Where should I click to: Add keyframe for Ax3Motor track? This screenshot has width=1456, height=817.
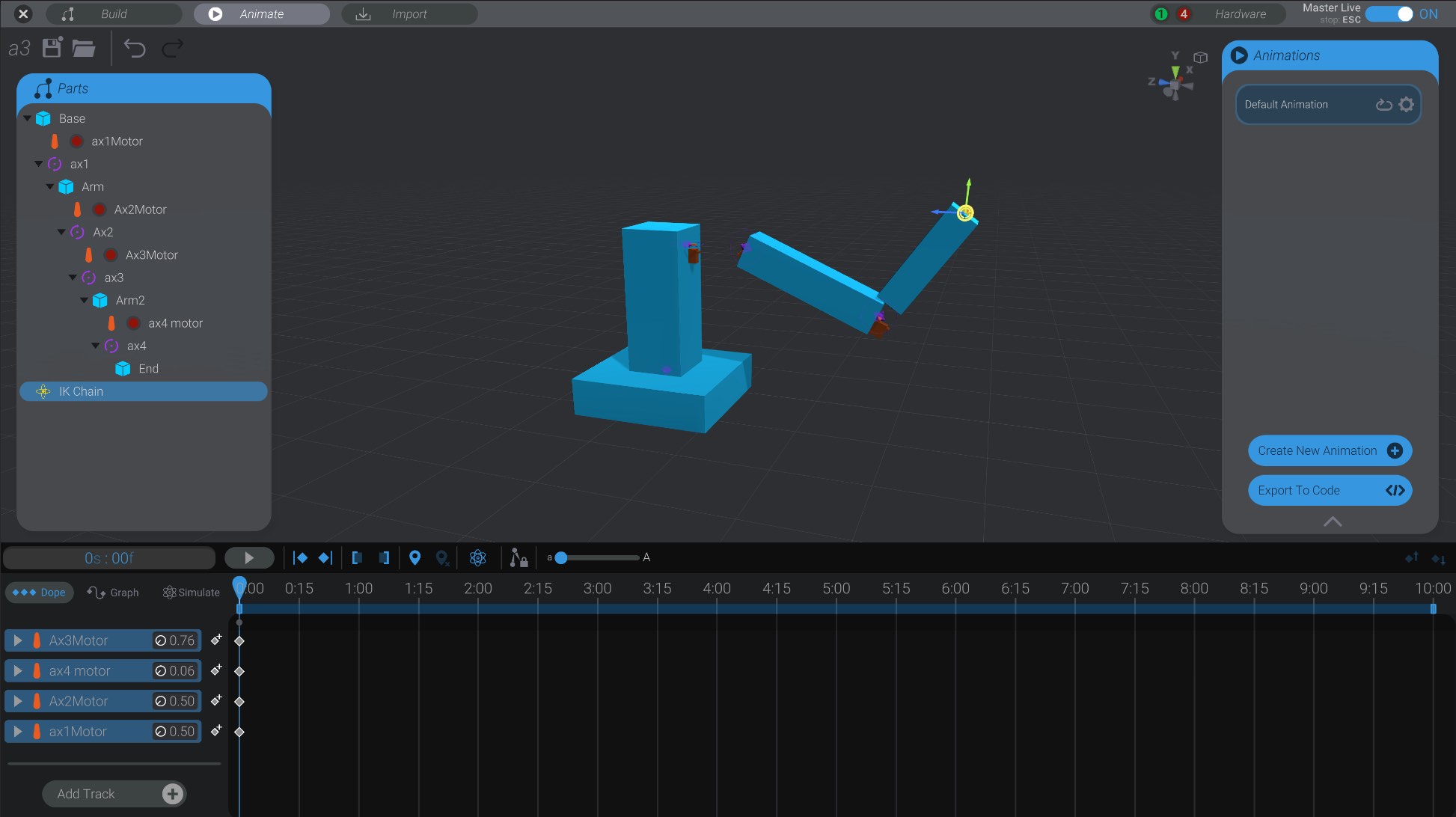[216, 640]
